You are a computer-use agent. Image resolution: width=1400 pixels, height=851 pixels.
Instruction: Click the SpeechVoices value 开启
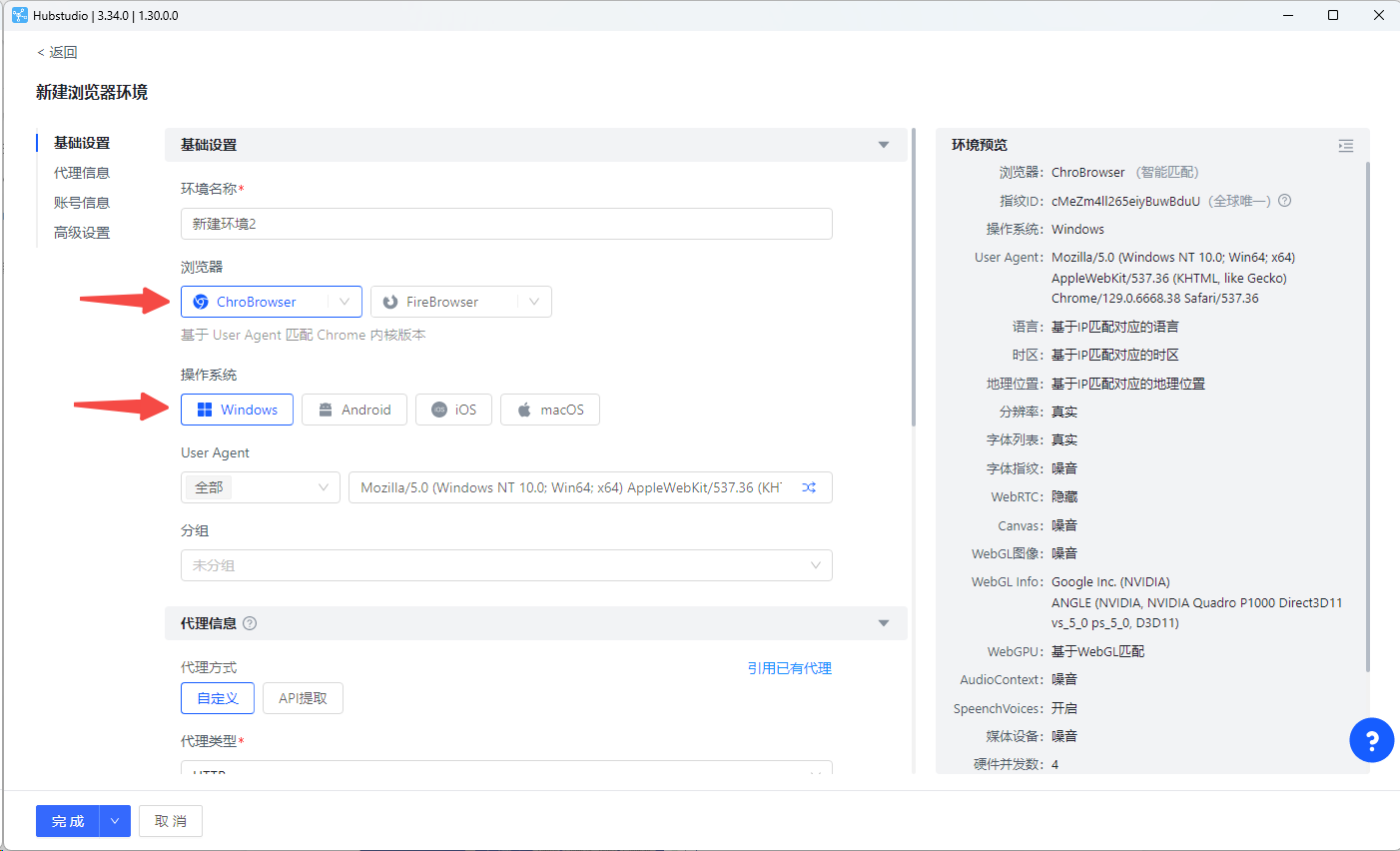tap(1064, 708)
